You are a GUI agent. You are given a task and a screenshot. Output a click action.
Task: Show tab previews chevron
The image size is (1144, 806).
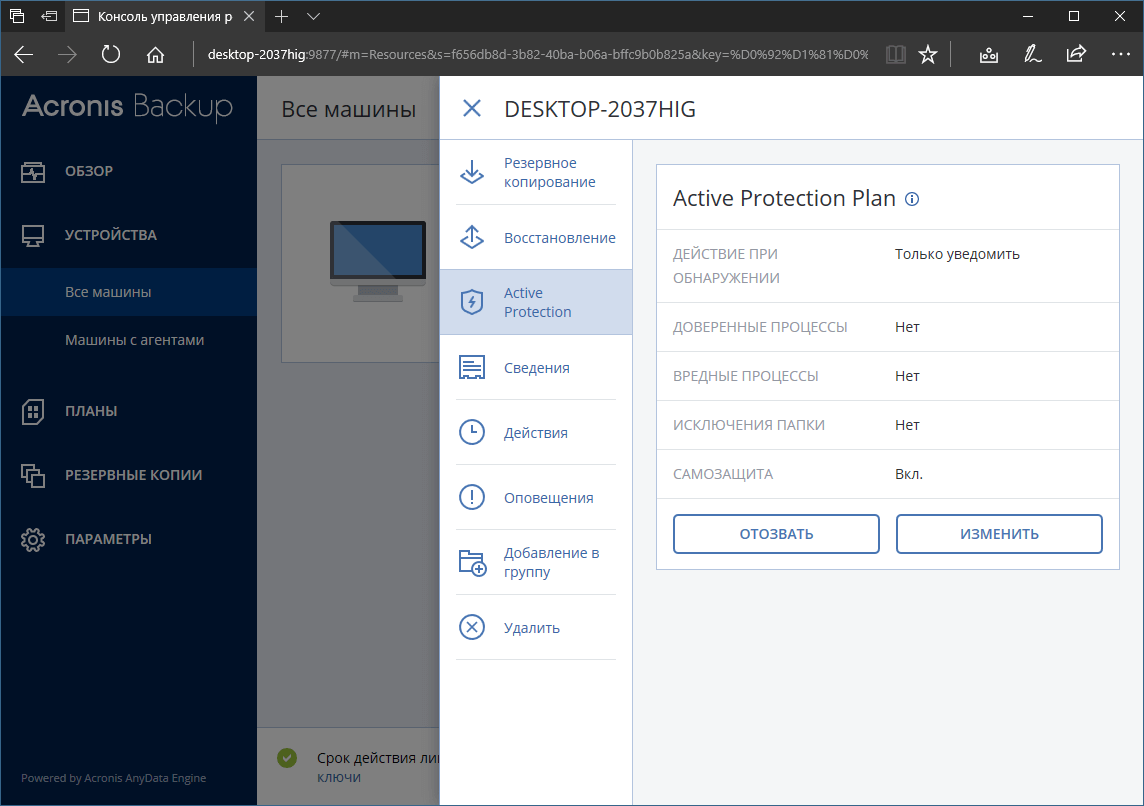(x=314, y=16)
